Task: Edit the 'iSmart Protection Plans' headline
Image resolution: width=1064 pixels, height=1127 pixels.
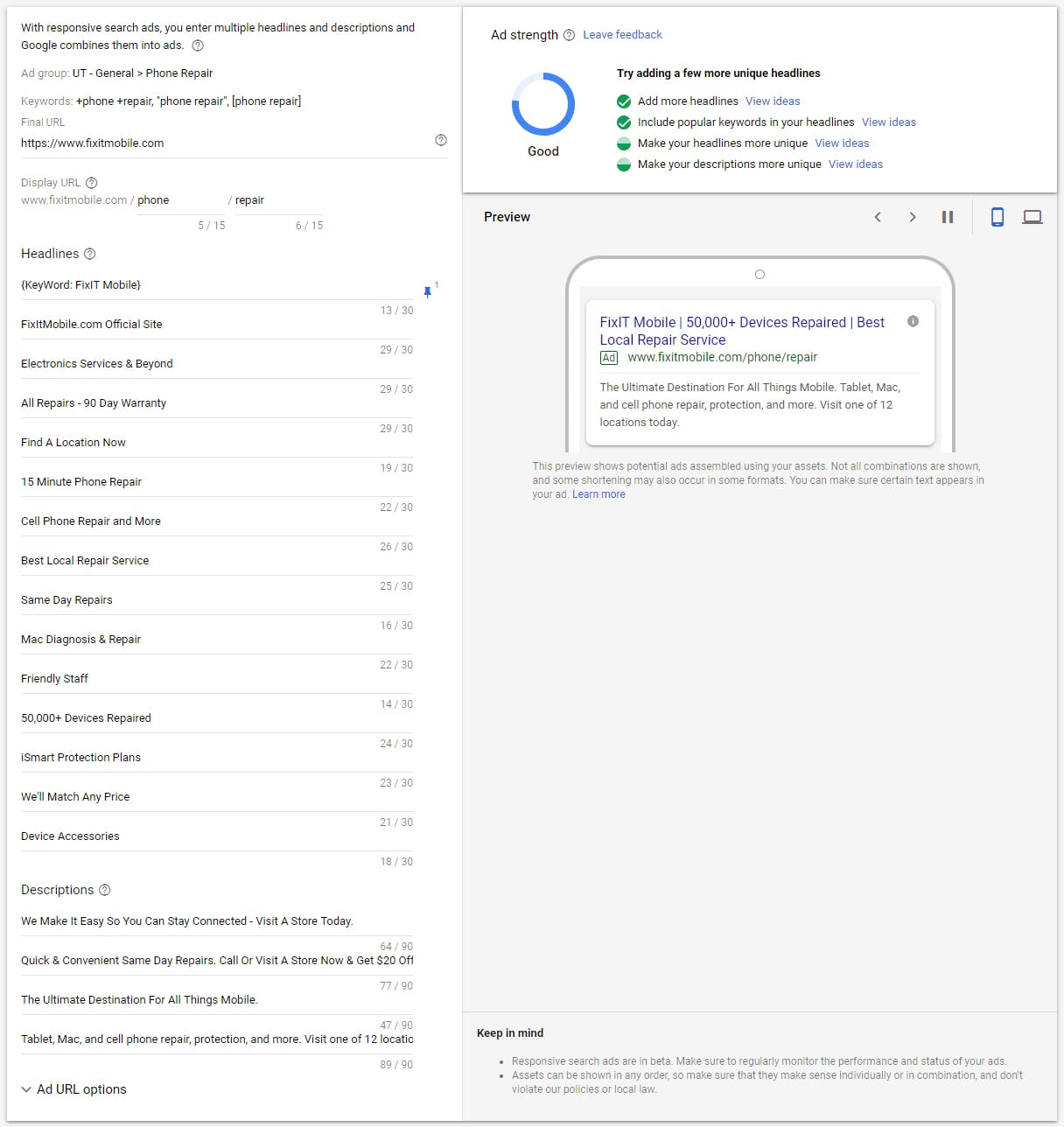Action: (217, 758)
